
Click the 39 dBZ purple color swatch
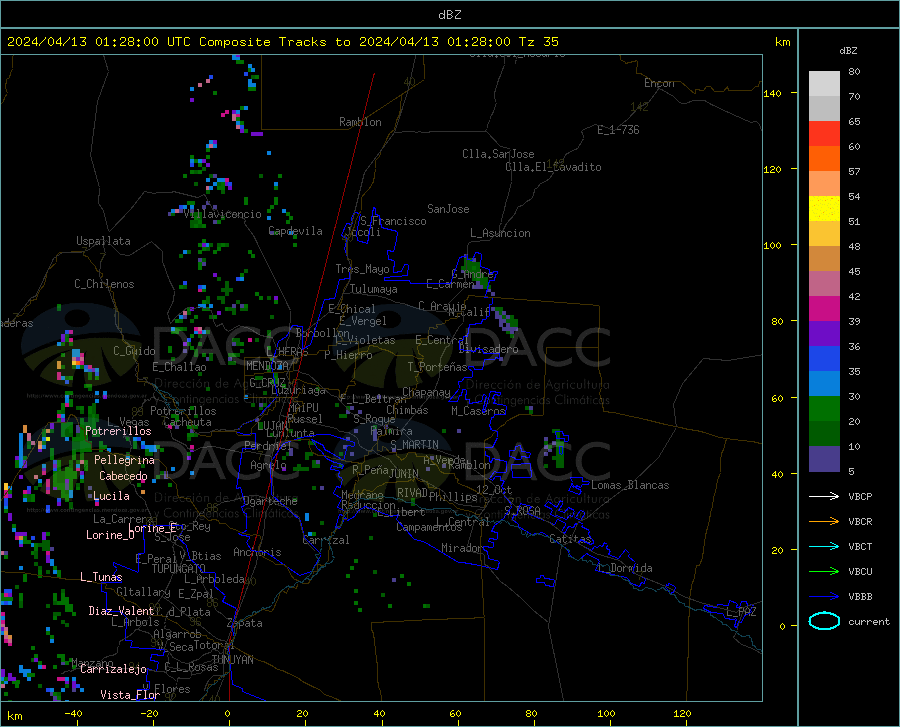[824, 333]
